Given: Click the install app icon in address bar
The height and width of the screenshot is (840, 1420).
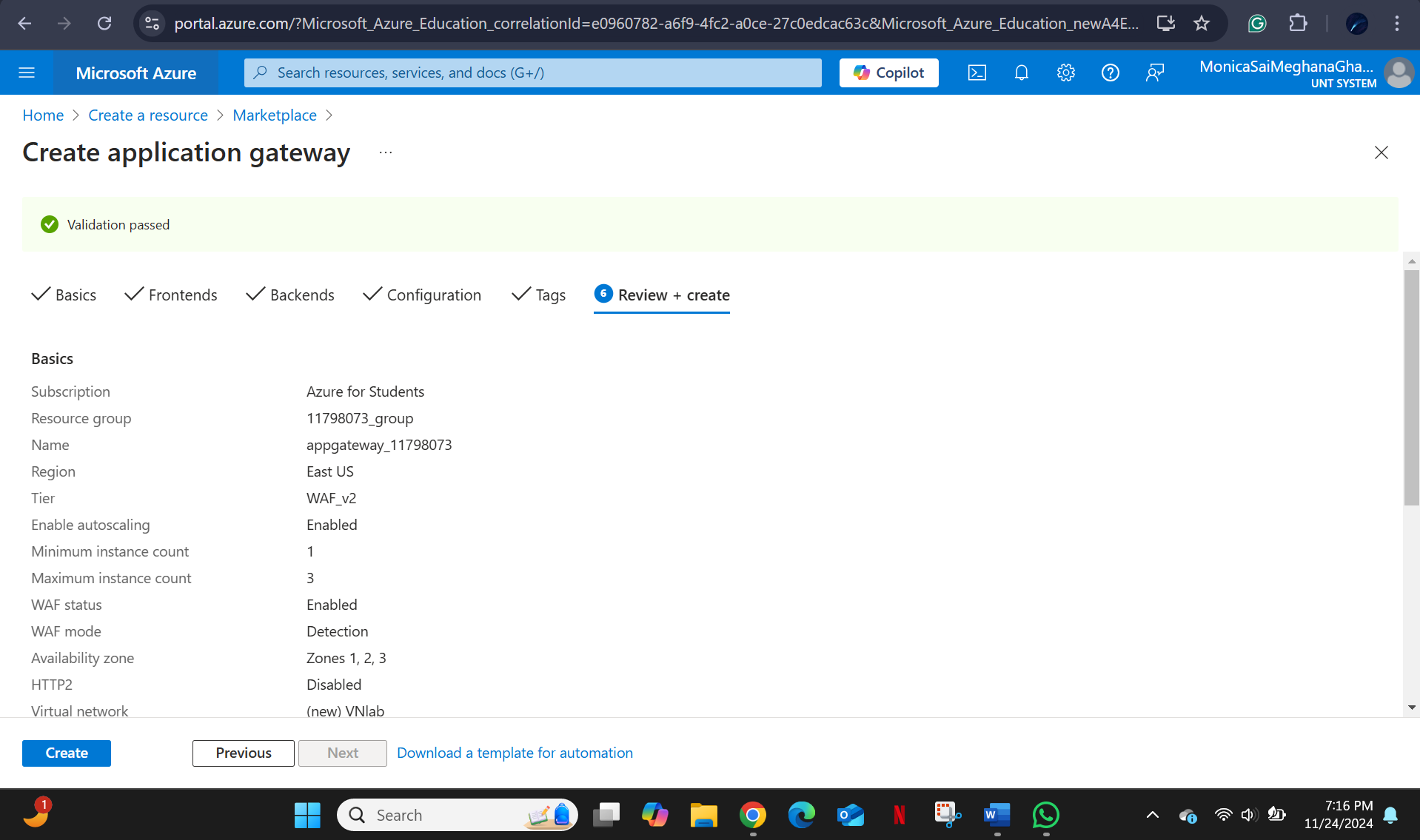Looking at the screenshot, I should click(x=1166, y=24).
